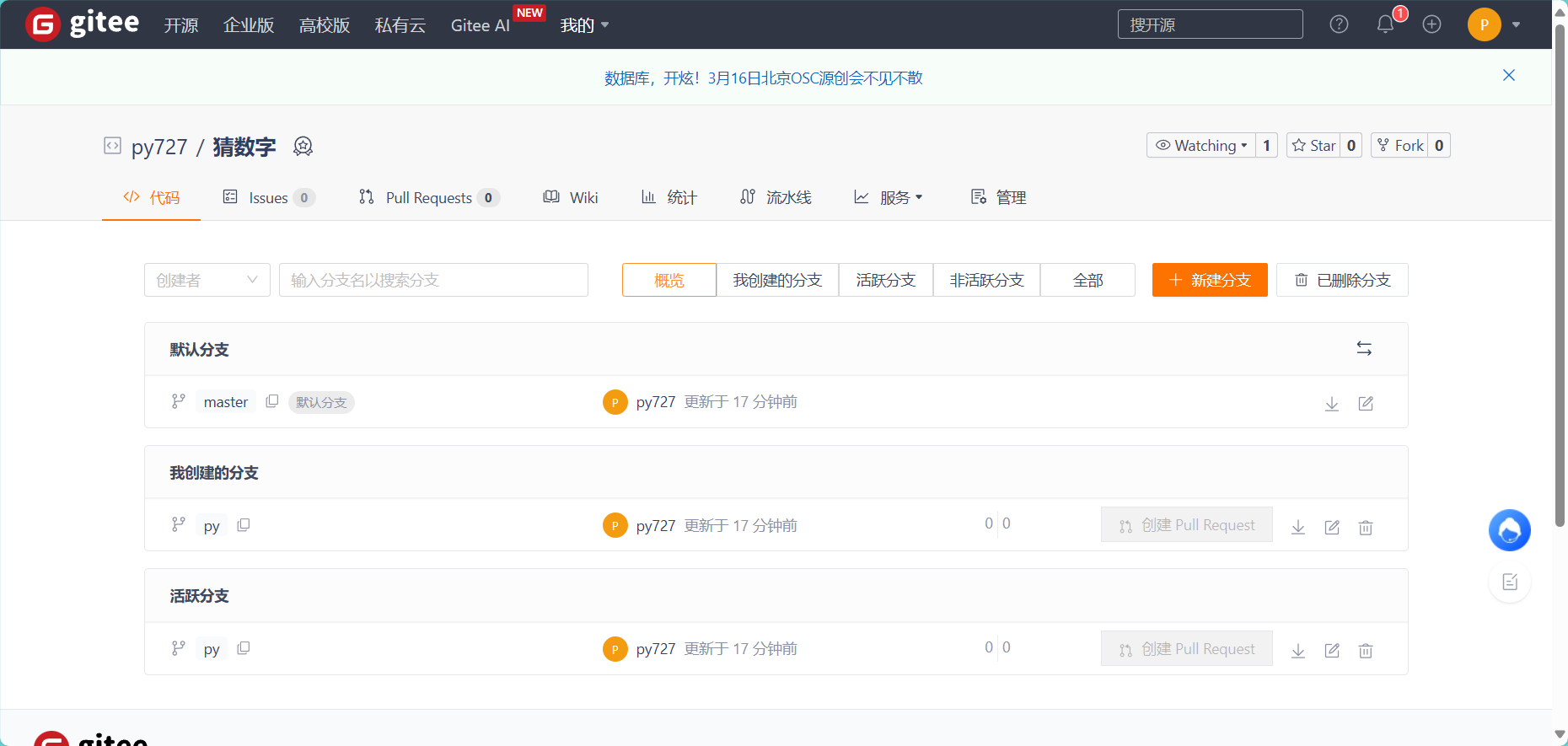Download the master branch archive

1332,404
